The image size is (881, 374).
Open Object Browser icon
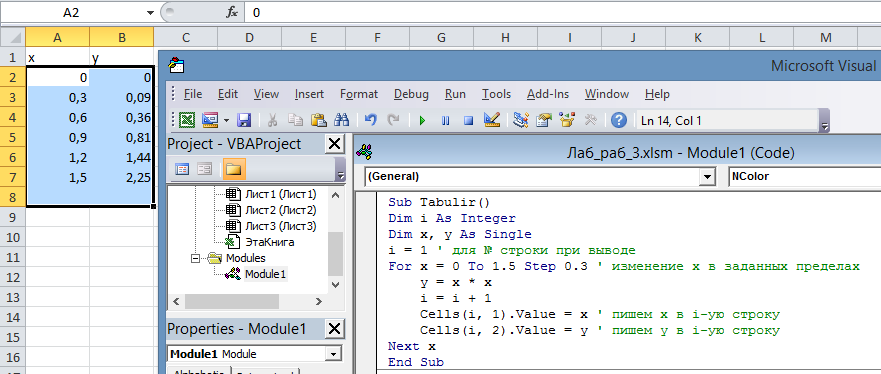point(567,120)
